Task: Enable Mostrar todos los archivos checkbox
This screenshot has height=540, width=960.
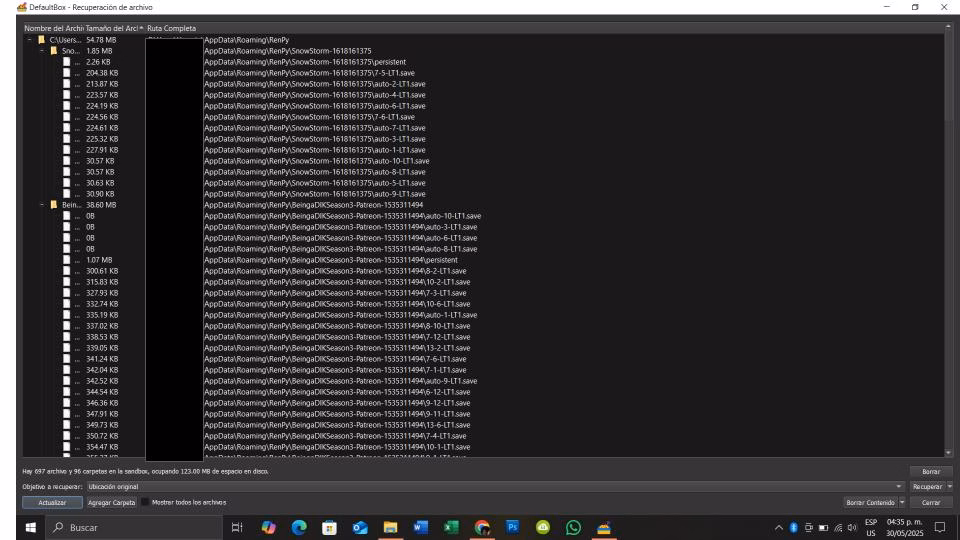Action: pyautogui.click(x=145, y=502)
